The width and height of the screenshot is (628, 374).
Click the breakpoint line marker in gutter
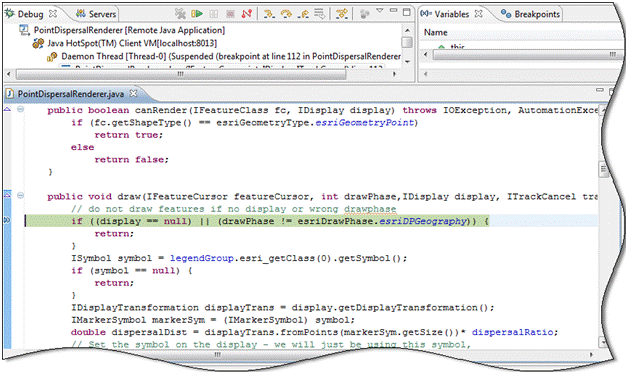[7, 220]
